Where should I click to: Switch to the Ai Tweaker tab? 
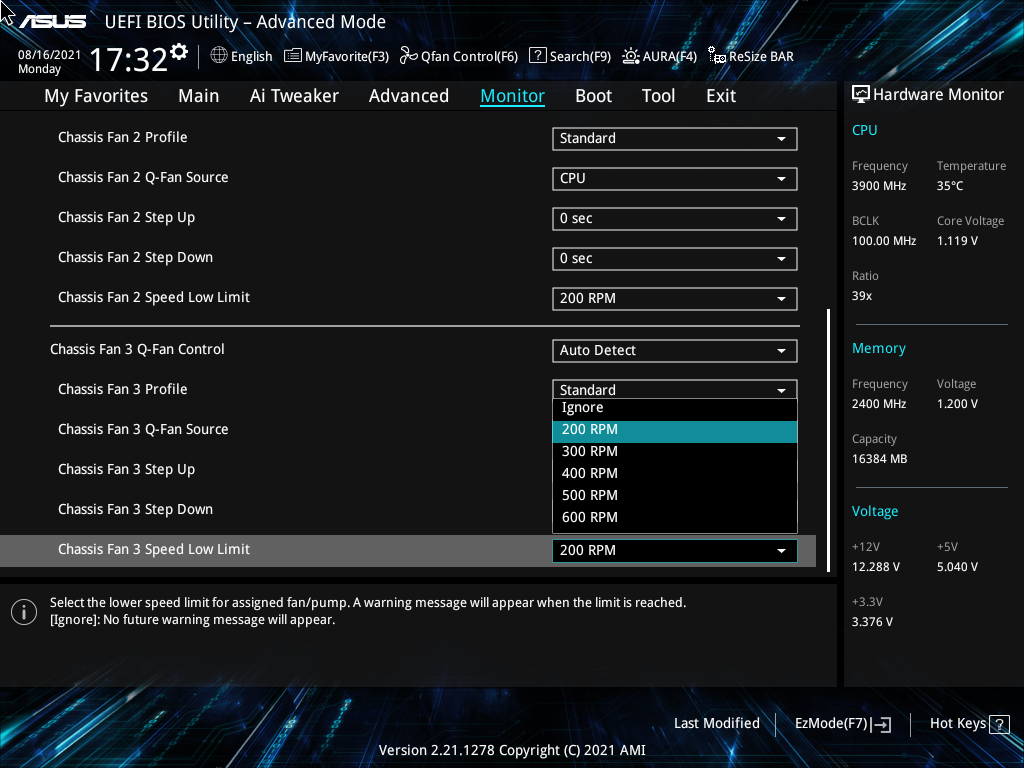click(294, 96)
